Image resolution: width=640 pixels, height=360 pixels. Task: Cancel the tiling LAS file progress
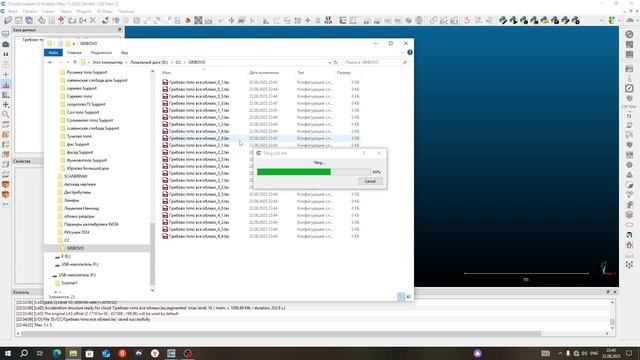[x=370, y=181]
